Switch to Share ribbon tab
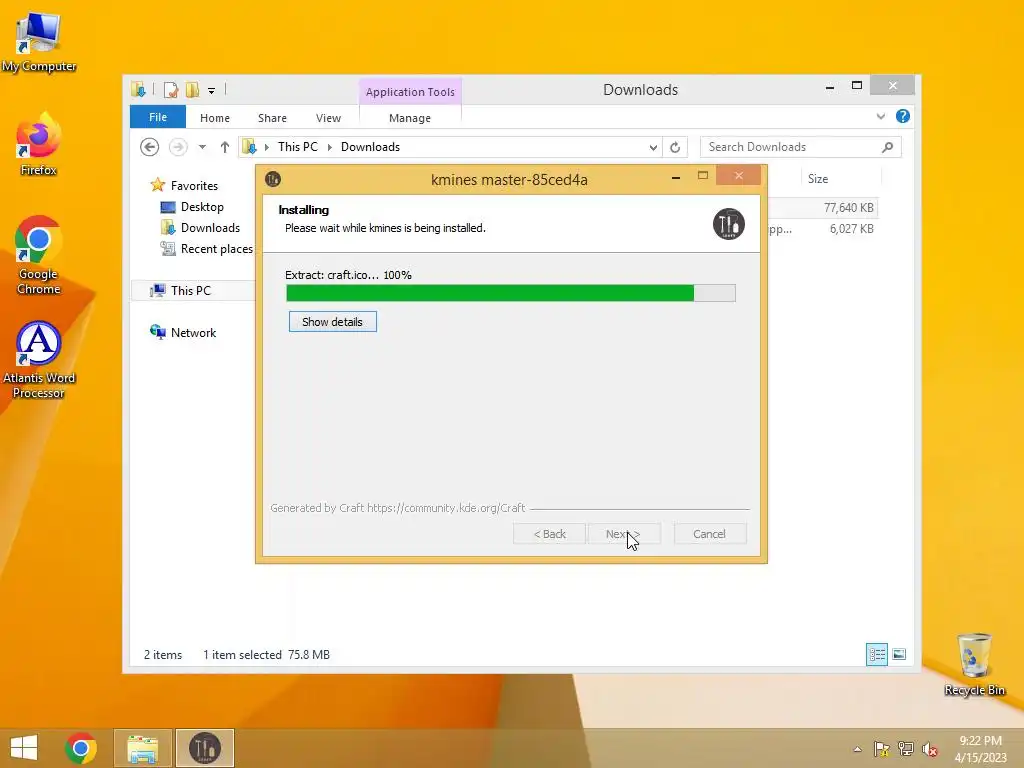Screen dimensions: 1024x768 (x=272, y=118)
